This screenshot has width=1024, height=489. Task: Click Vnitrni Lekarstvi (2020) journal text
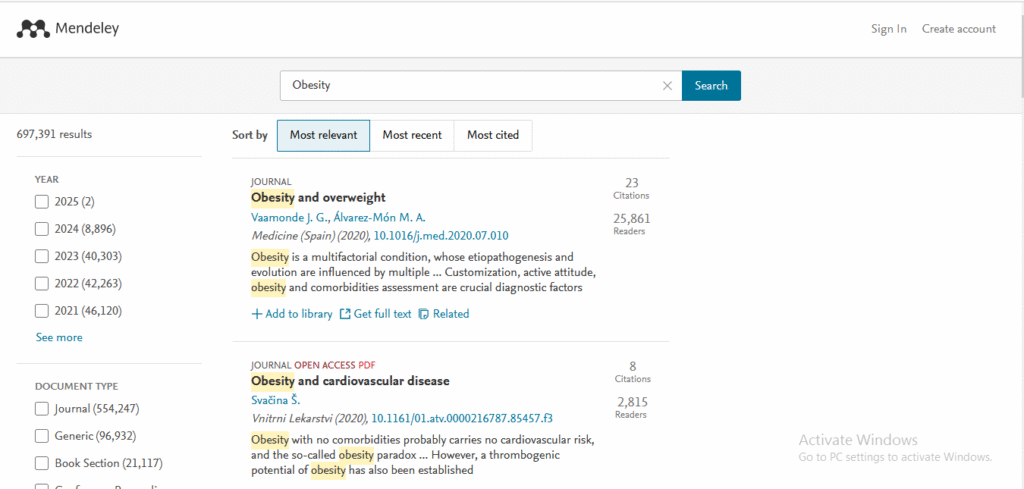pos(310,418)
